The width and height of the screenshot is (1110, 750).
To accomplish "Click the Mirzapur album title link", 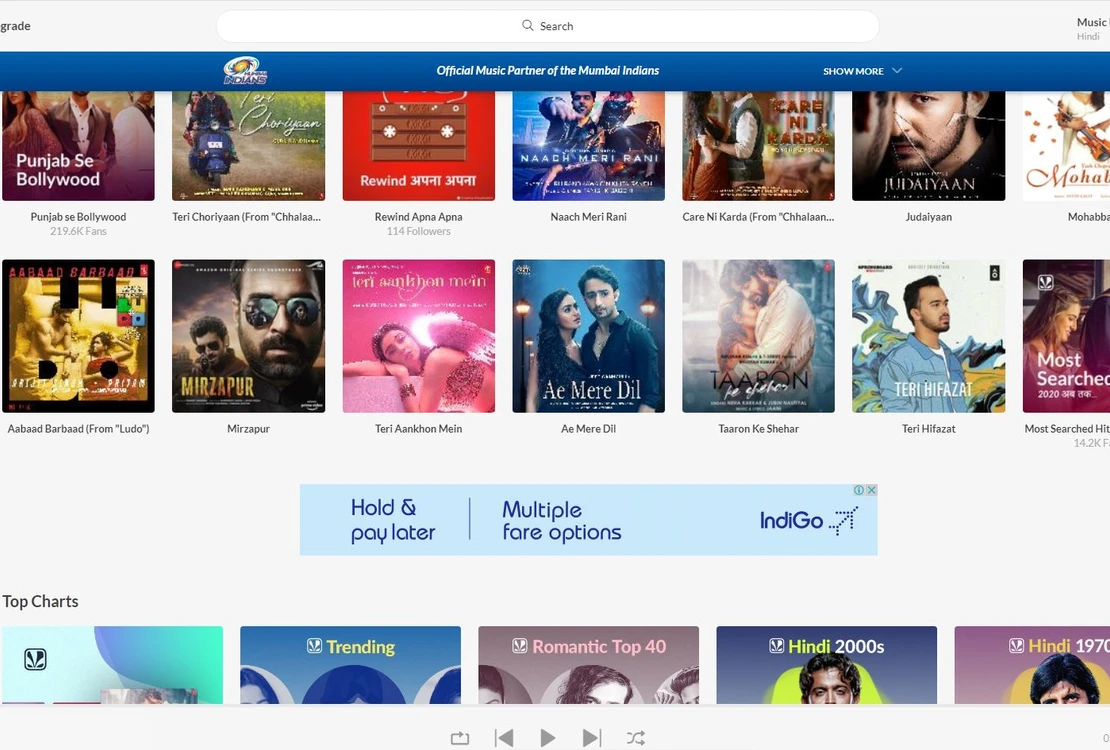I will click(248, 429).
